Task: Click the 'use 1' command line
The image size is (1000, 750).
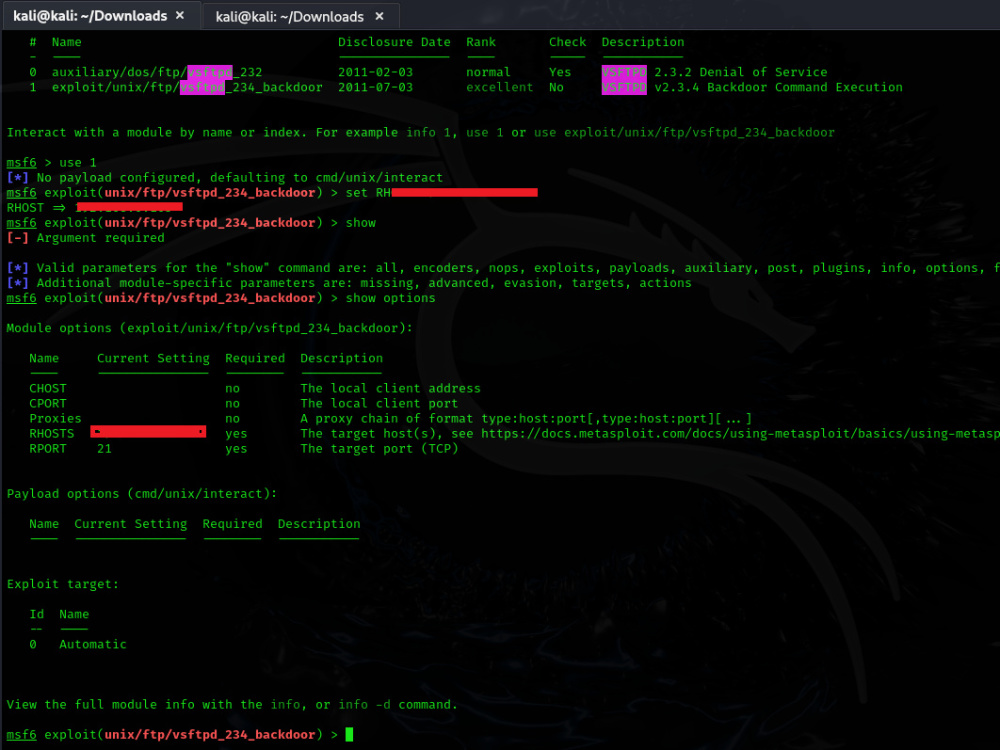Action: coord(52,163)
